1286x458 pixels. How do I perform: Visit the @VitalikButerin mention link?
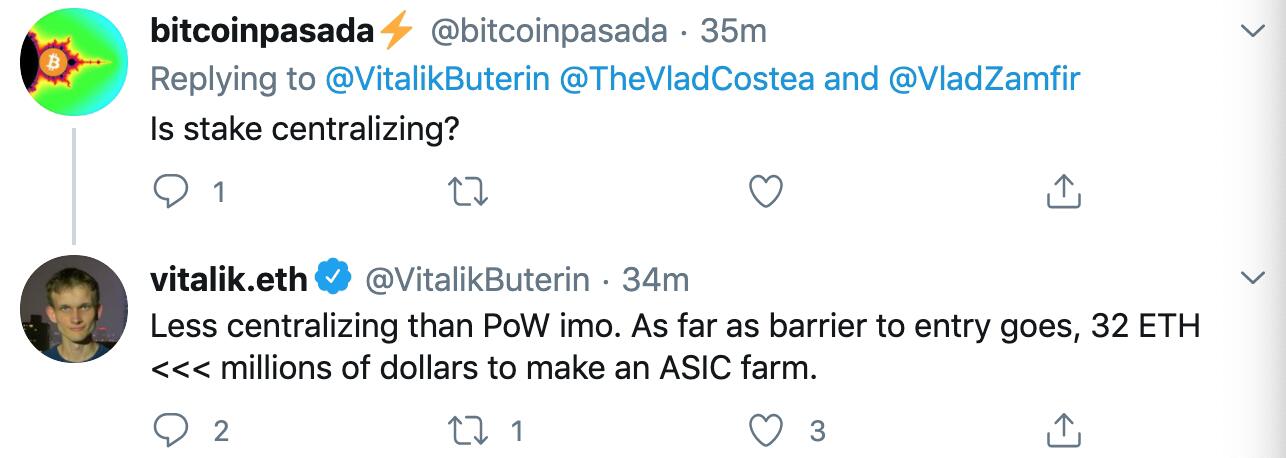pyautogui.click(x=438, y=80)
